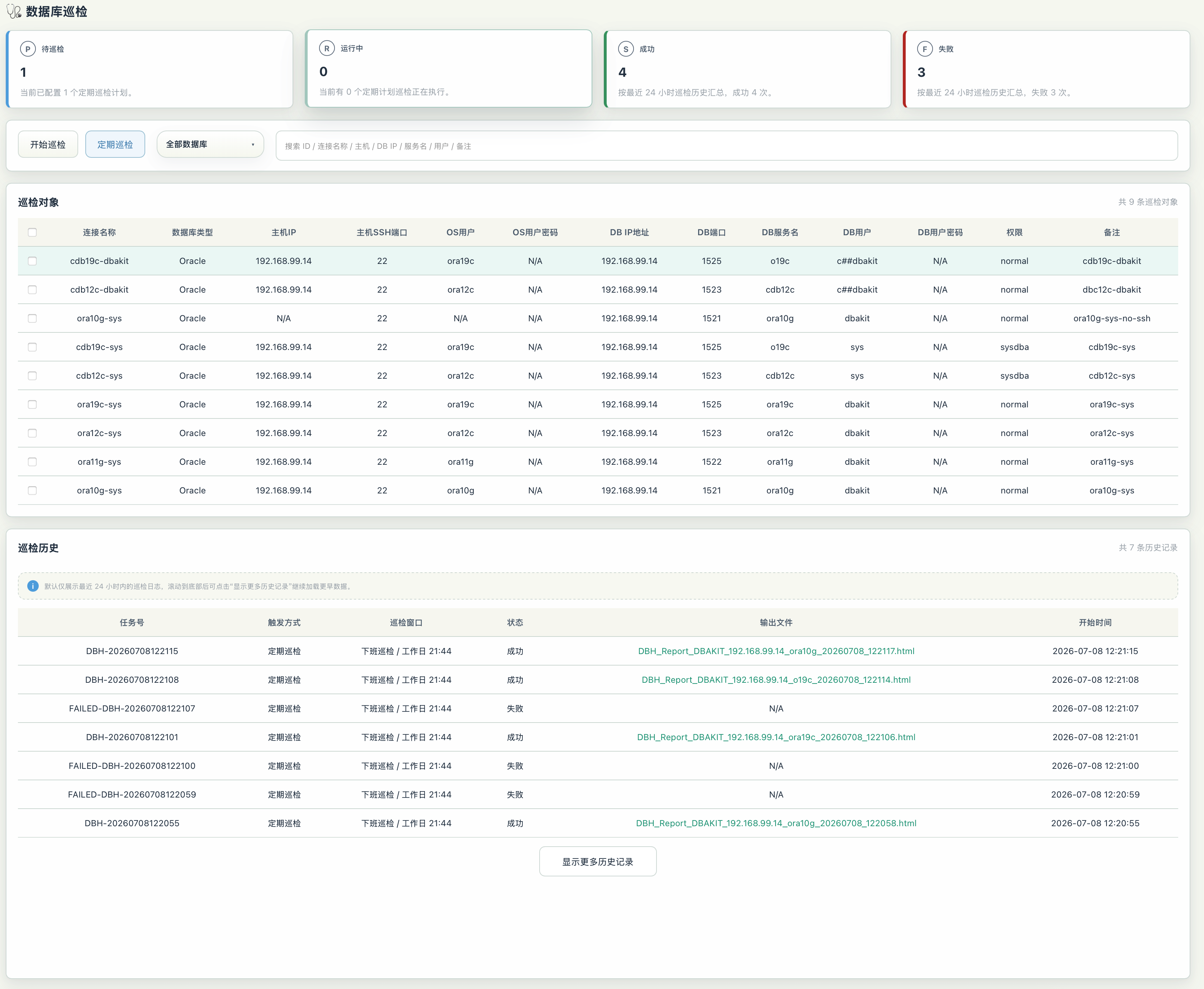This screenshot has height=989, width=1204.
Task: Open the 全部数据库 dropdown
Action: pyautogui.click(x=210, y=145)
